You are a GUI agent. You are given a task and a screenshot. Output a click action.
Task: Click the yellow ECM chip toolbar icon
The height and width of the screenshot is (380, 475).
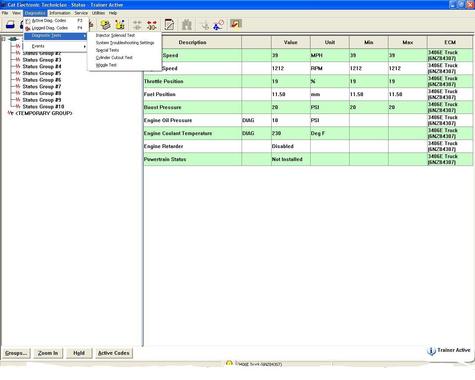coord(105,25)
